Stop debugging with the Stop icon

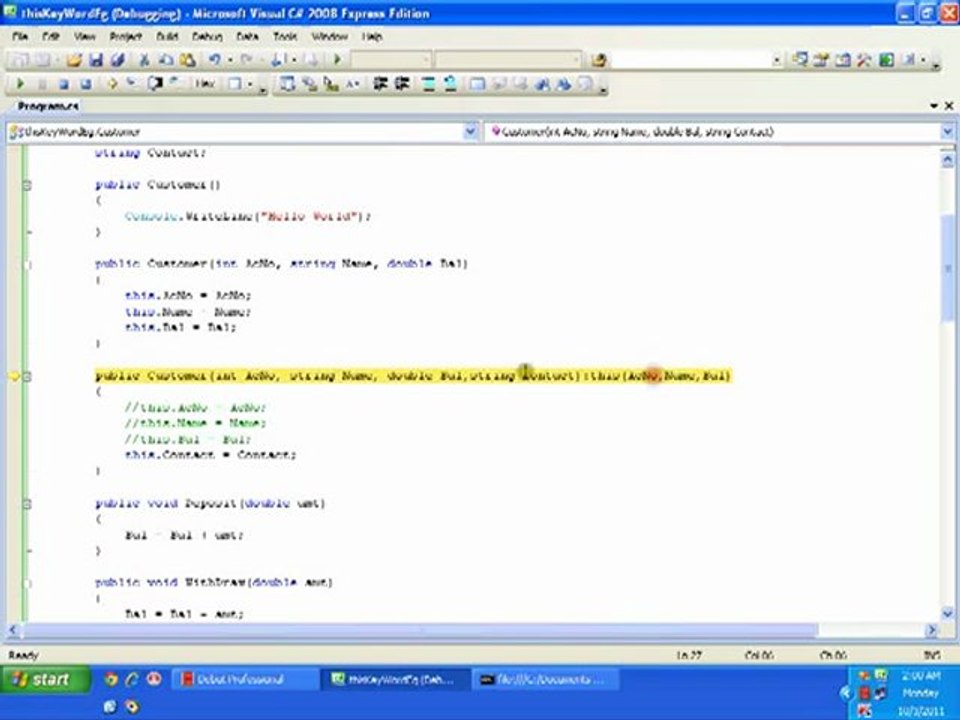[x=64, y=84]
